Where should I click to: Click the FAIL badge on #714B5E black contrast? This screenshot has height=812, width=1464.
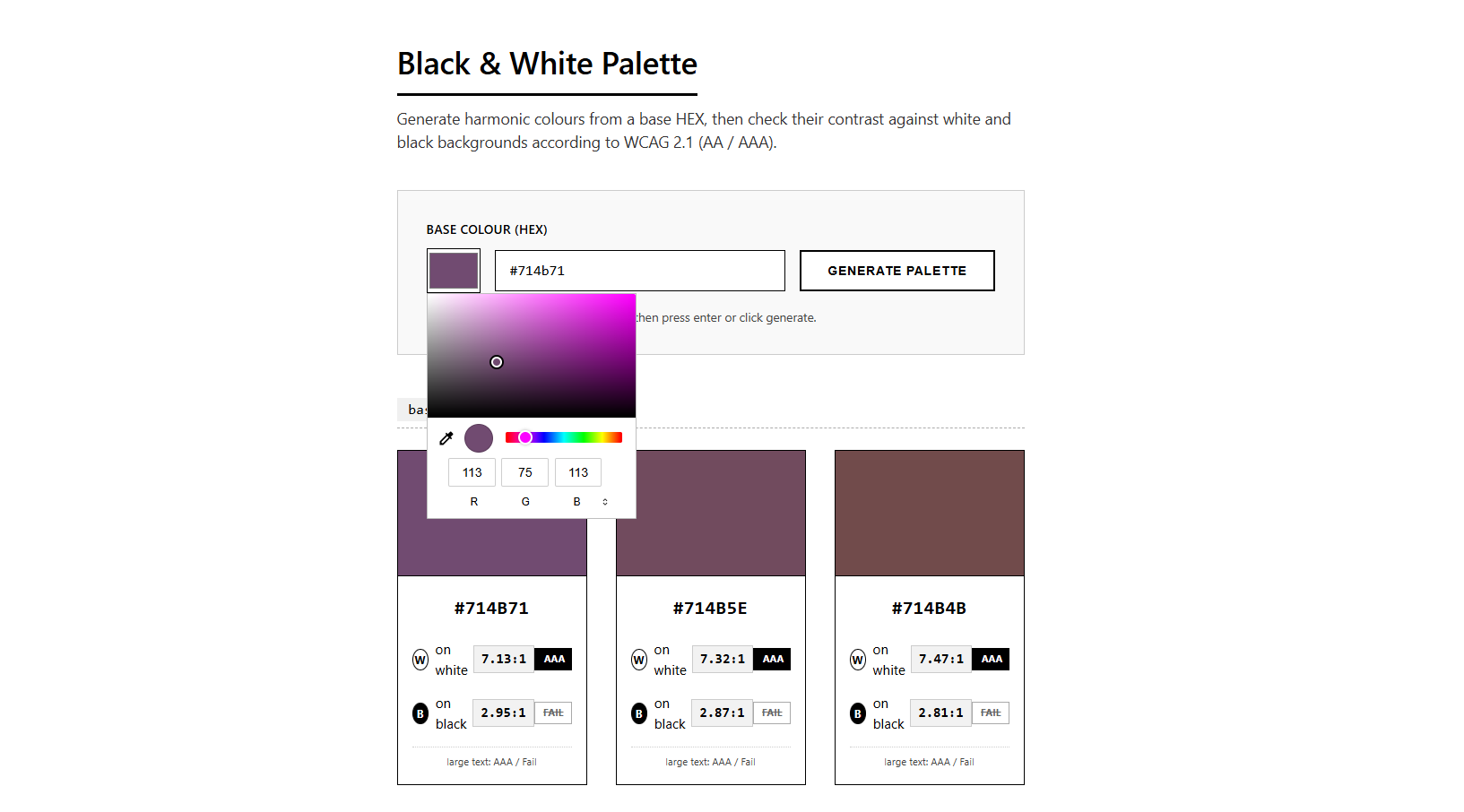point(771,713)
